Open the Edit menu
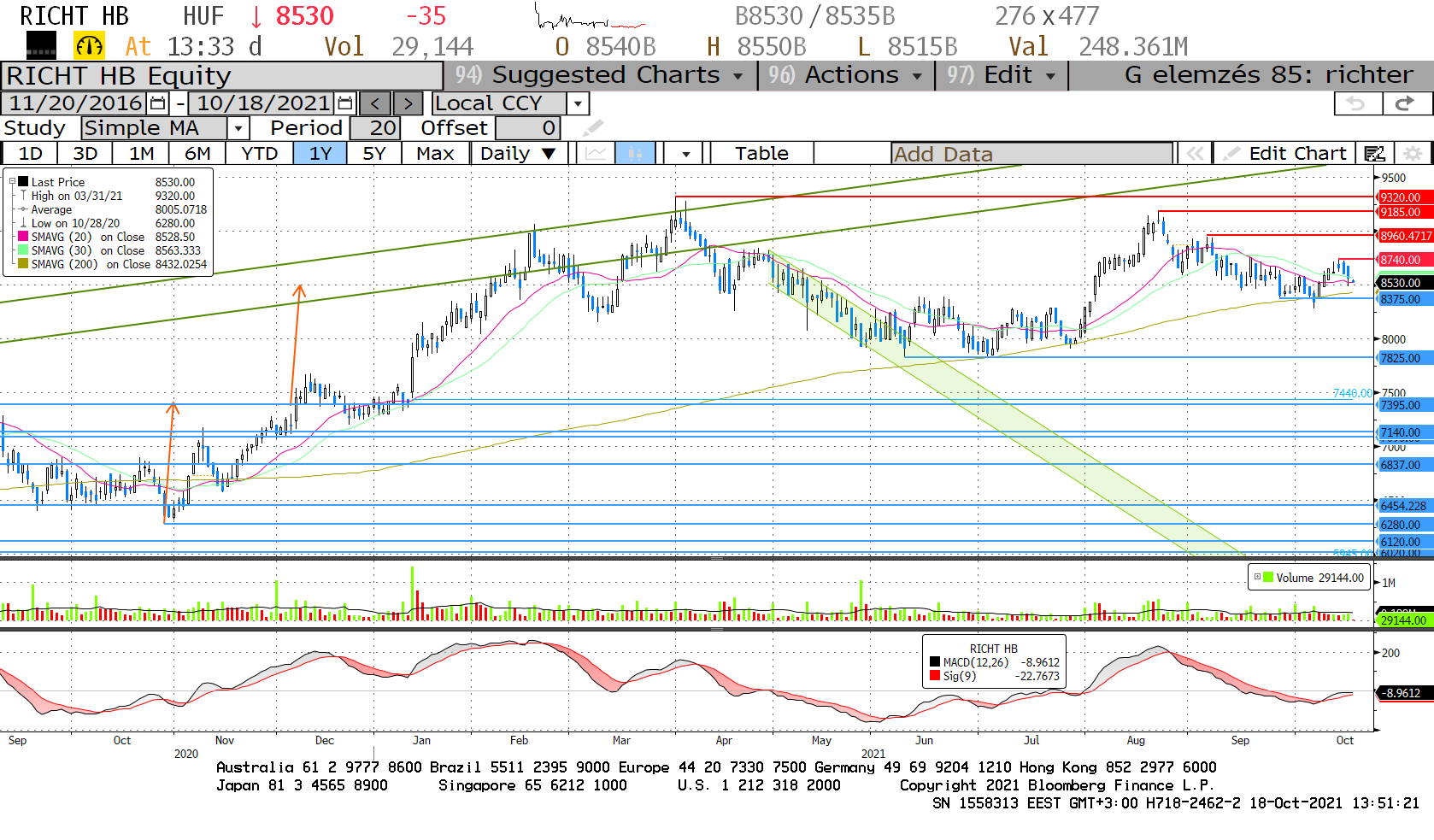The height and width of the screenshot is (840, 1434). [x=1002, y=75]
